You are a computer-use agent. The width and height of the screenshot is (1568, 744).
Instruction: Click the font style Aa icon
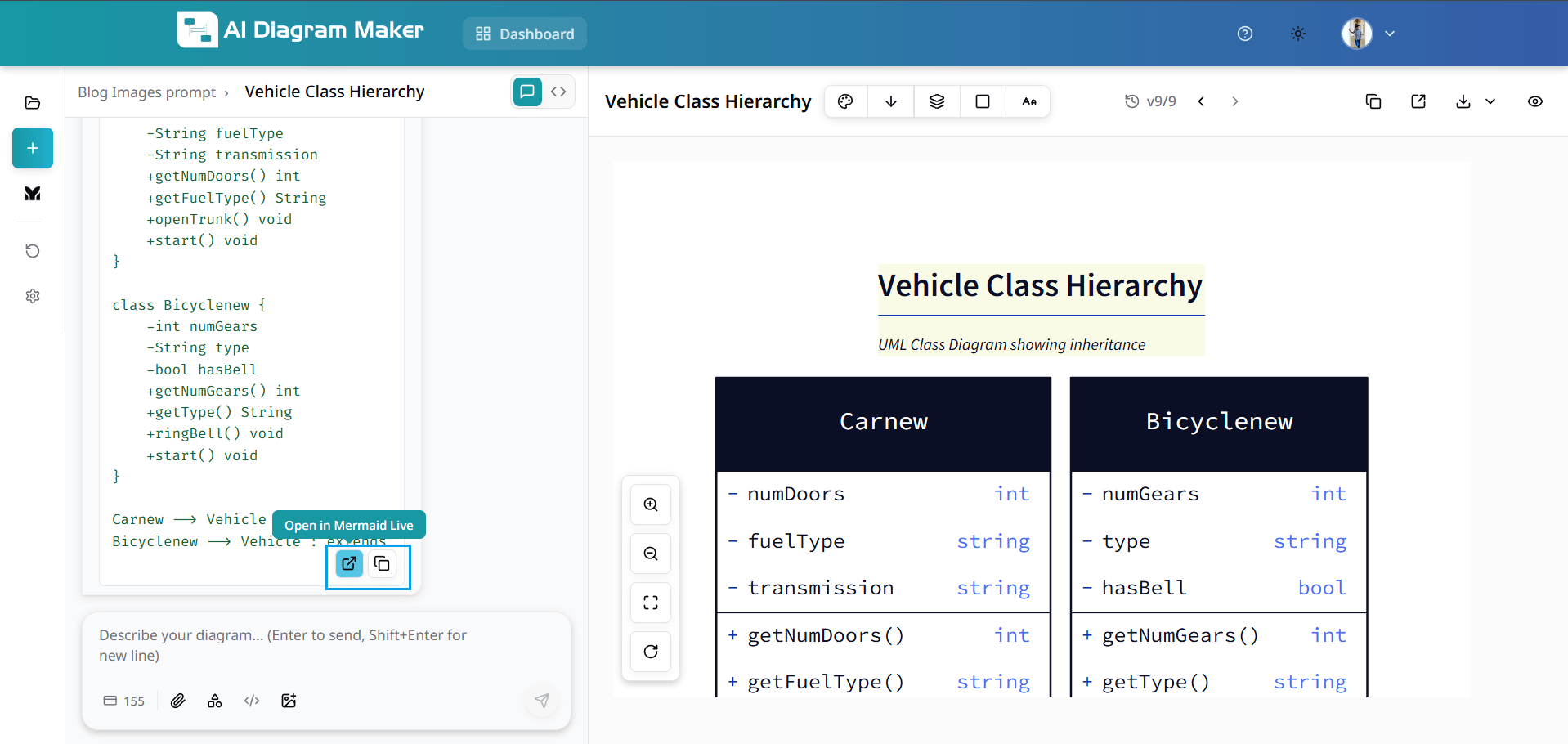[1028, 101]
